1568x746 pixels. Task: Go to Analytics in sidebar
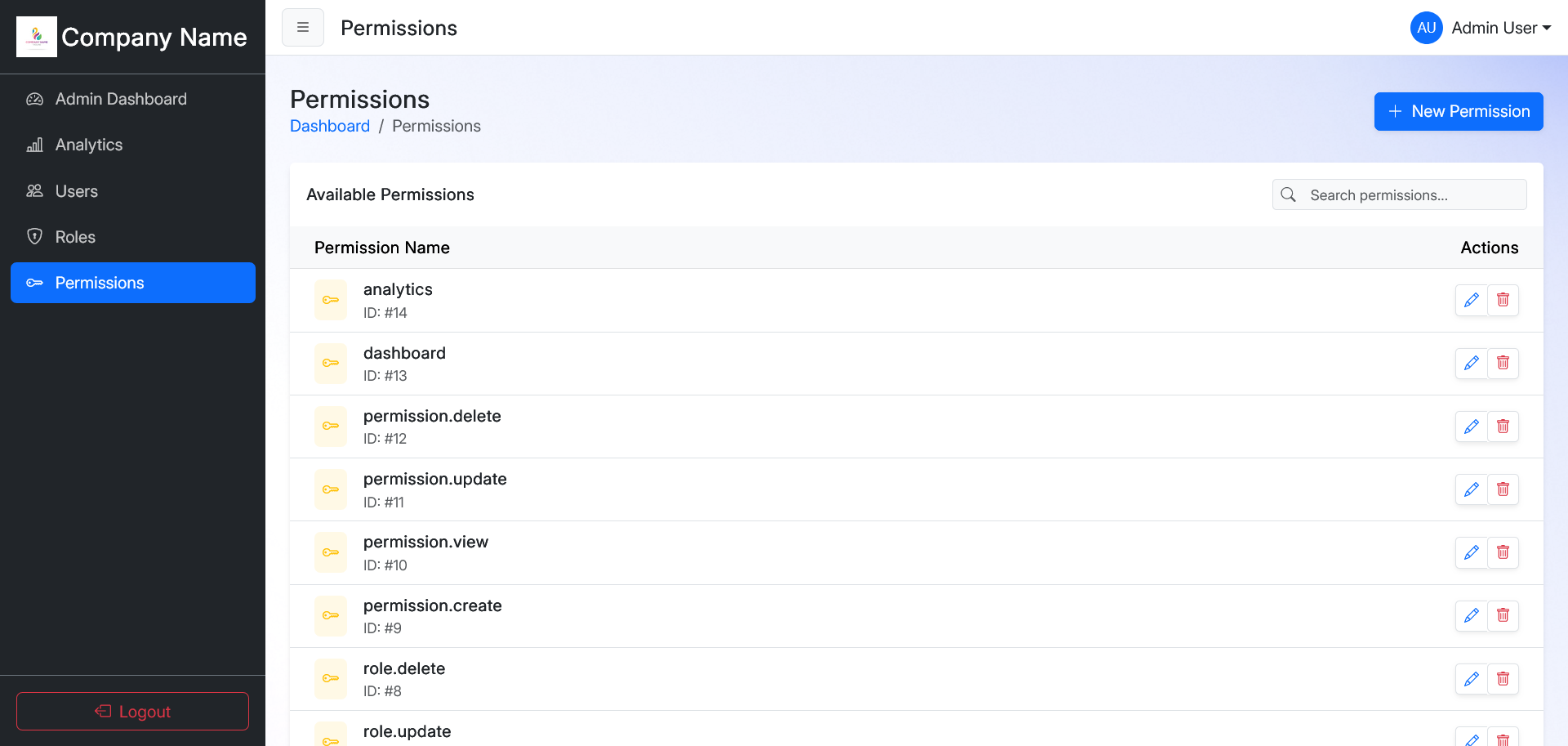(x=88, y=145)
